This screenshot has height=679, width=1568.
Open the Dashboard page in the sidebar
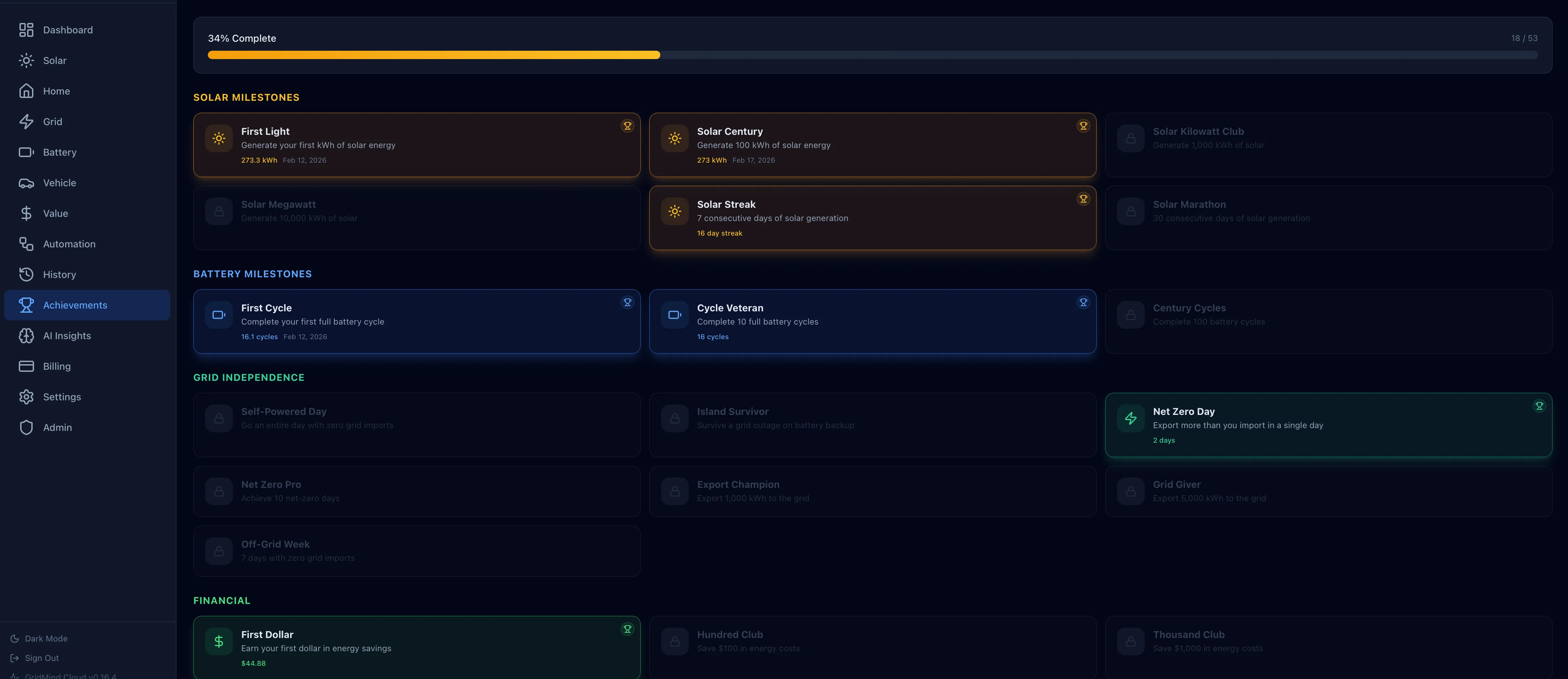87,30
